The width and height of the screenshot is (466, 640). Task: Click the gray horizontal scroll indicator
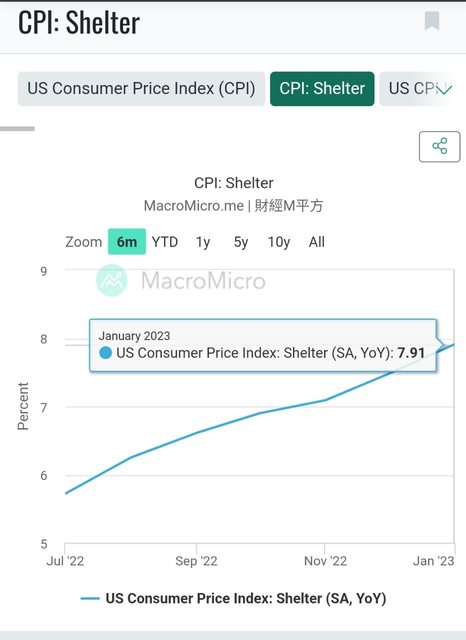pos(17,129)
